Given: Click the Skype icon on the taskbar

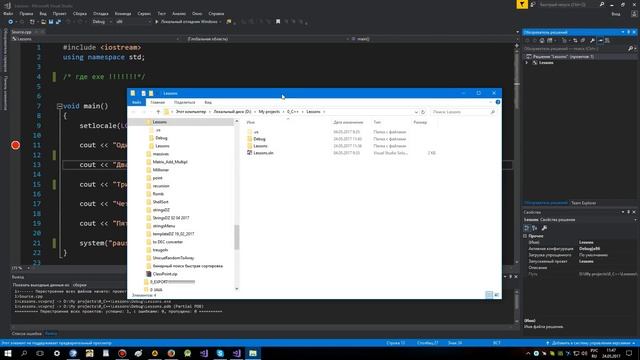Looking at the screenshot, I should (220, 353).
